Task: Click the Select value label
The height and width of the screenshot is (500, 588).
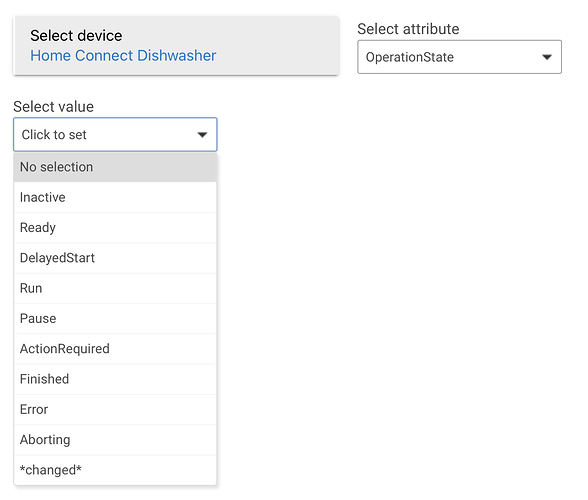Action: pos(54,107)
